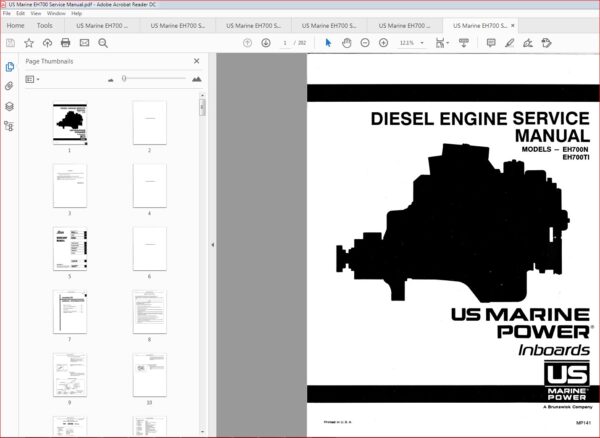Open the Help menu
600x438 pixels.
coord(77,13)
